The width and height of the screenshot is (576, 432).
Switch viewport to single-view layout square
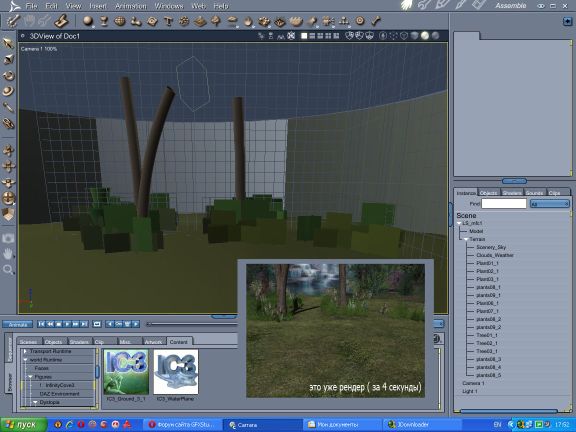(x=304, y=36)
